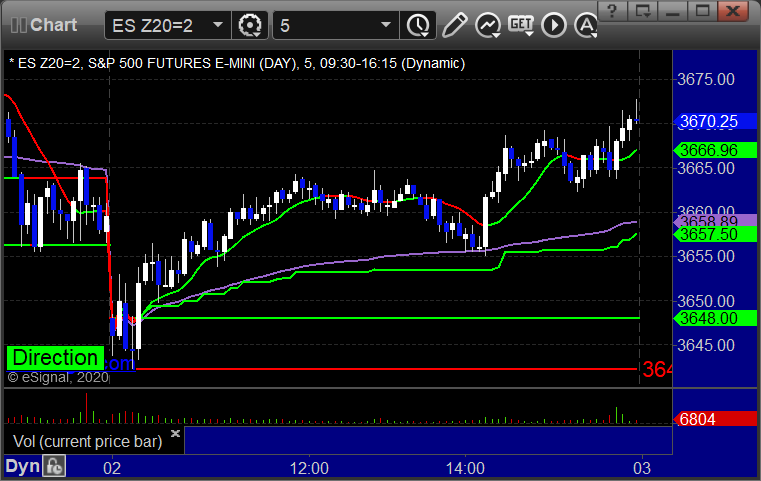Click the symbol settings gear icon
Viewport: 761px width, 481px height.
250,25
